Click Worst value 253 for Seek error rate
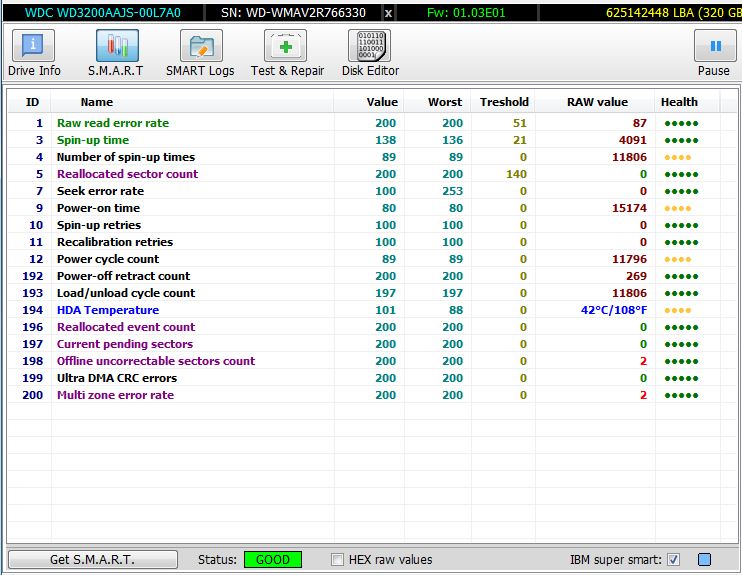742x575 pixels. [452, 191]
